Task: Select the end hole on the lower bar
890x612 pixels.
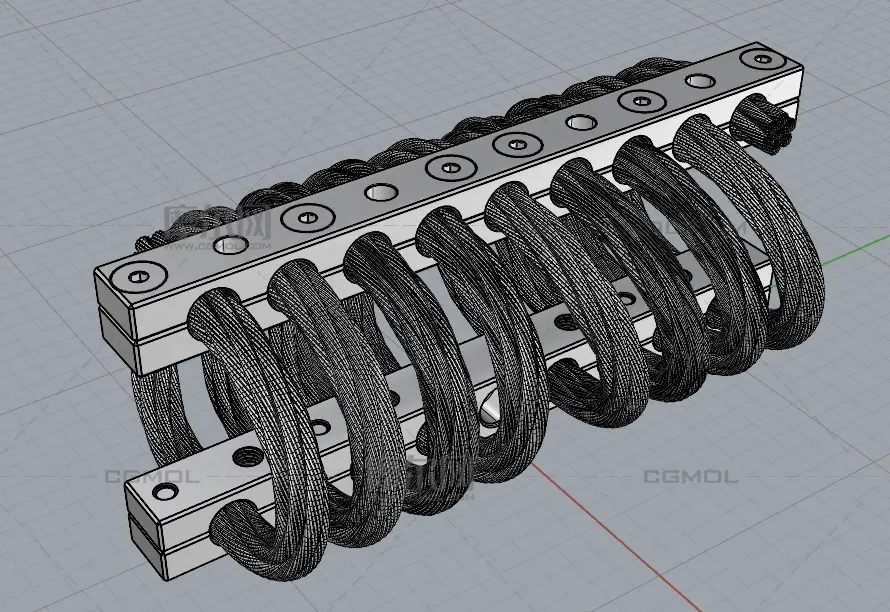Action: pos(157,494)
